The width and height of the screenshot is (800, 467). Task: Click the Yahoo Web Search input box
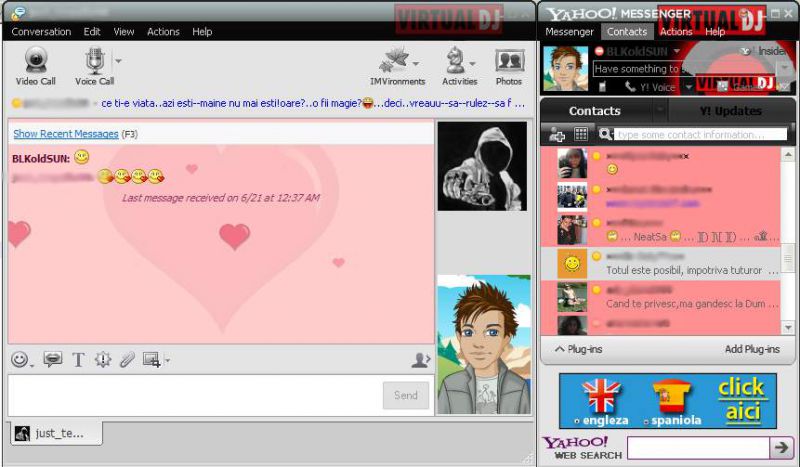[698, 448]
